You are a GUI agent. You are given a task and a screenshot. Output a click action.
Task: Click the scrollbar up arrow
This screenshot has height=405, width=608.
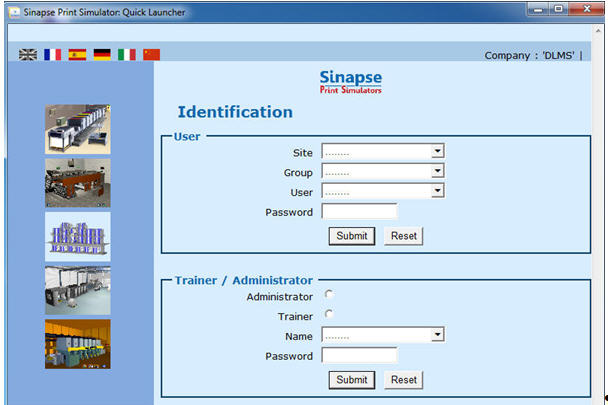coord(598,30)
